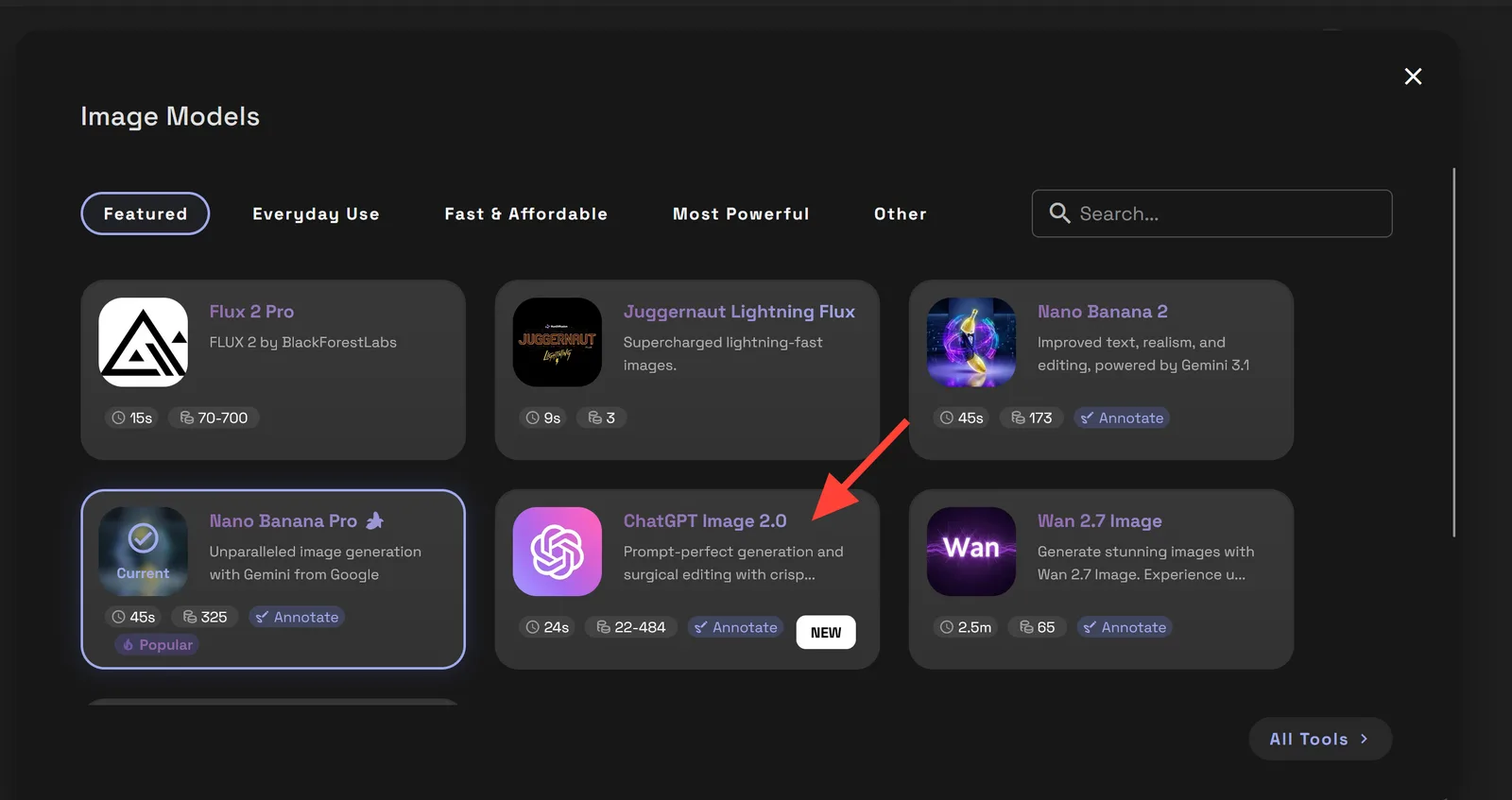Screen dimensions: 1512x800
Task: Click the ChatGPT Image 2.0 logo icon
Action: (557, 552)
